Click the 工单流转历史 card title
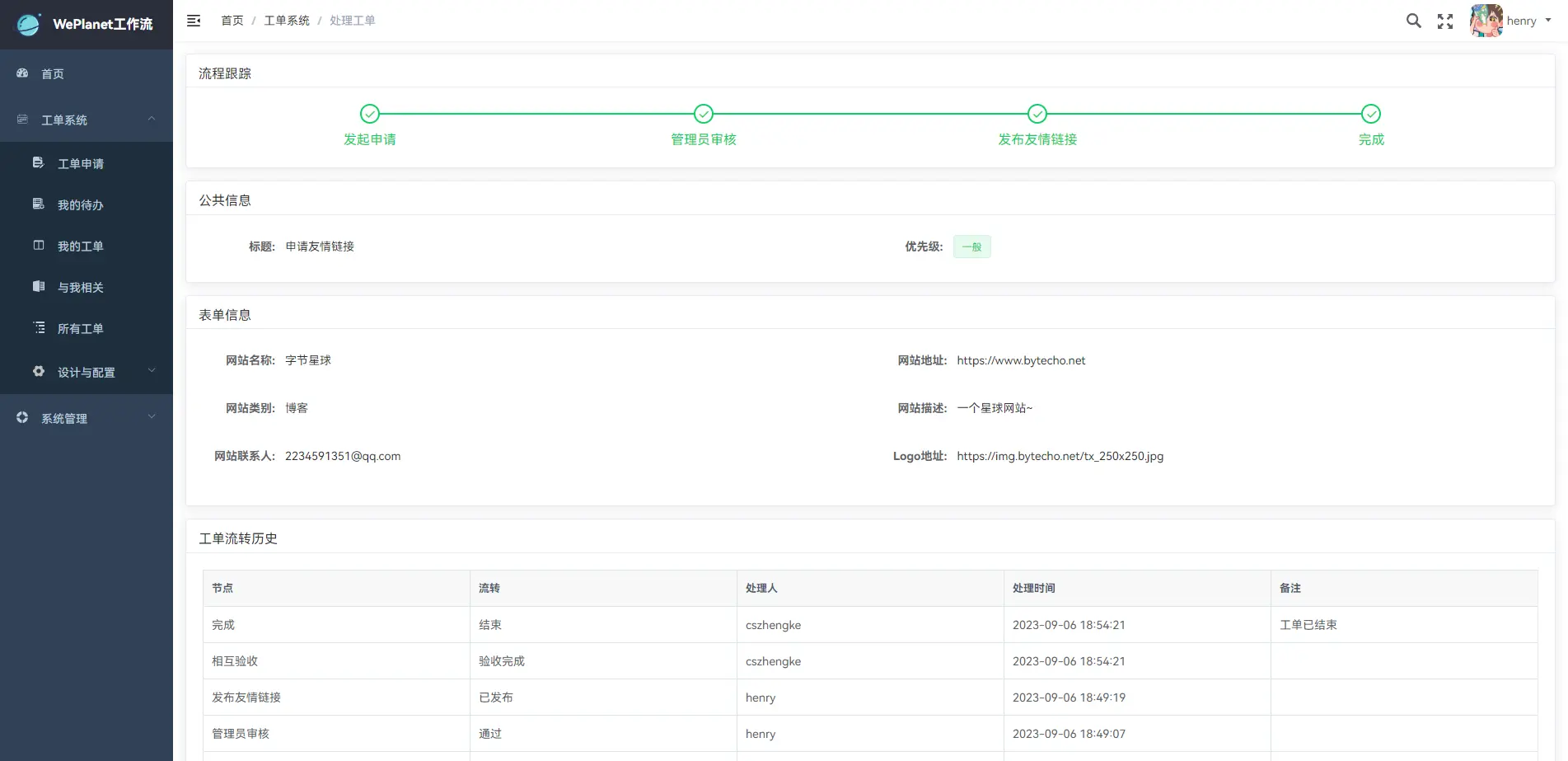1568x761 pixels. tap(238, 538)
